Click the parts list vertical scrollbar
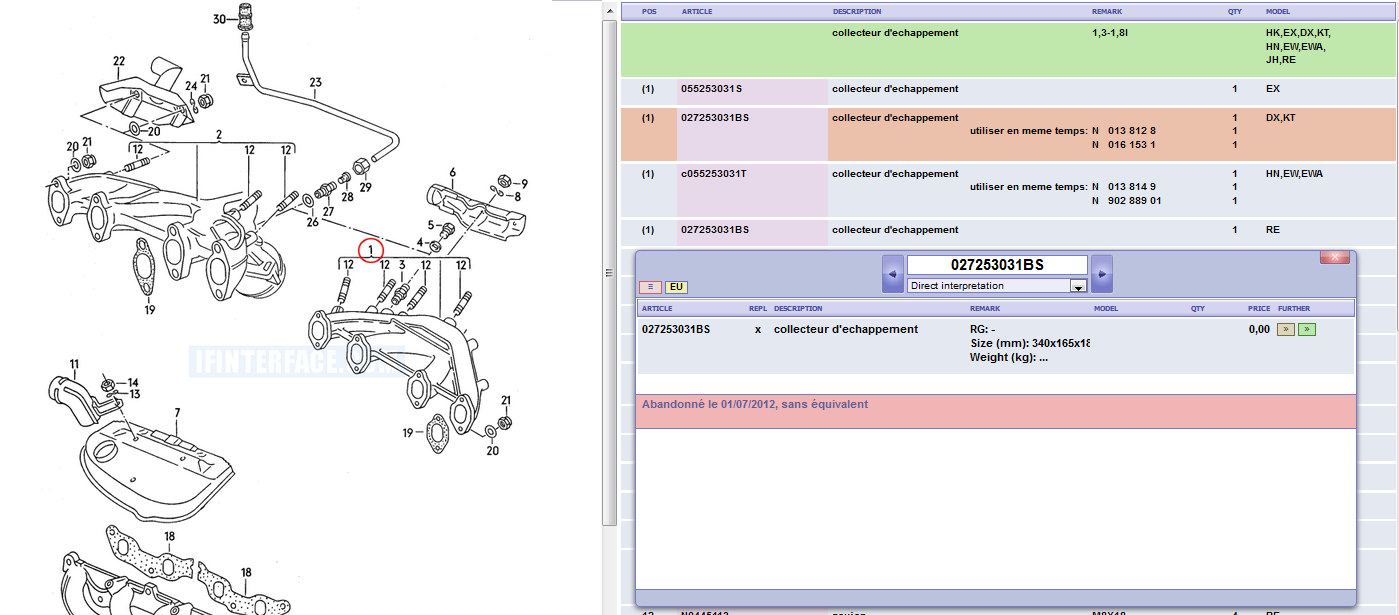Screen dimensions: 1399x615 click(610, 150)
